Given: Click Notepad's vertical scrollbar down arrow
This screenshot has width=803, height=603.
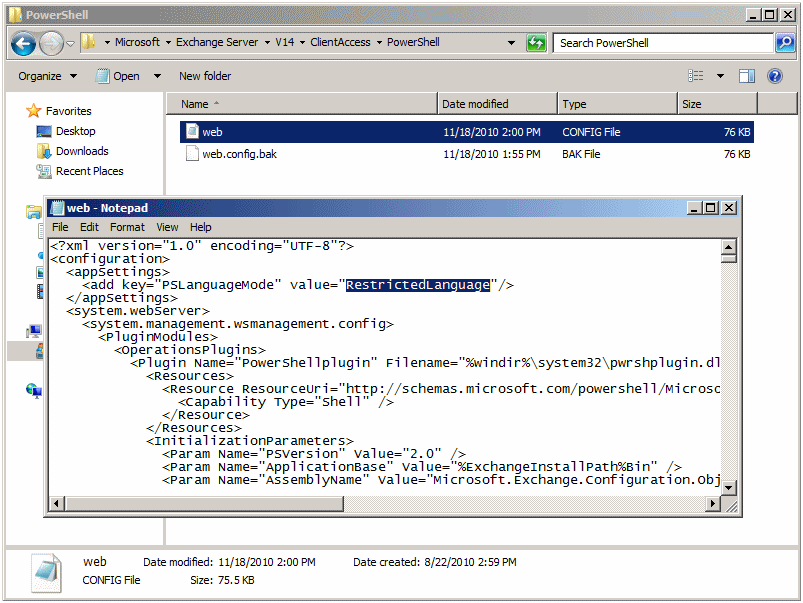Looking at the screenshot, I should pyautogui.click(x=728, y=487).
